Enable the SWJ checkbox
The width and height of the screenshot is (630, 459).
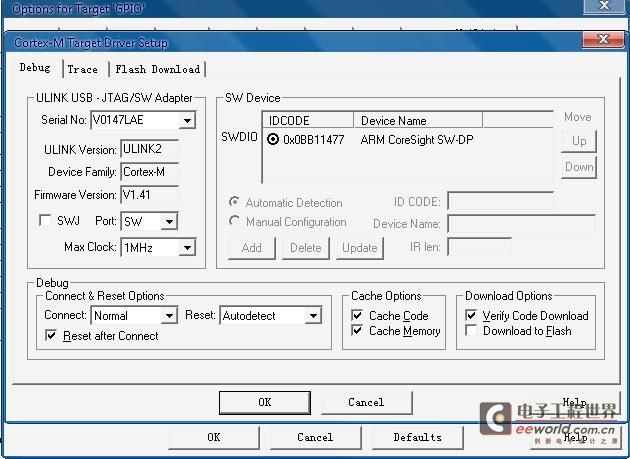45,220
